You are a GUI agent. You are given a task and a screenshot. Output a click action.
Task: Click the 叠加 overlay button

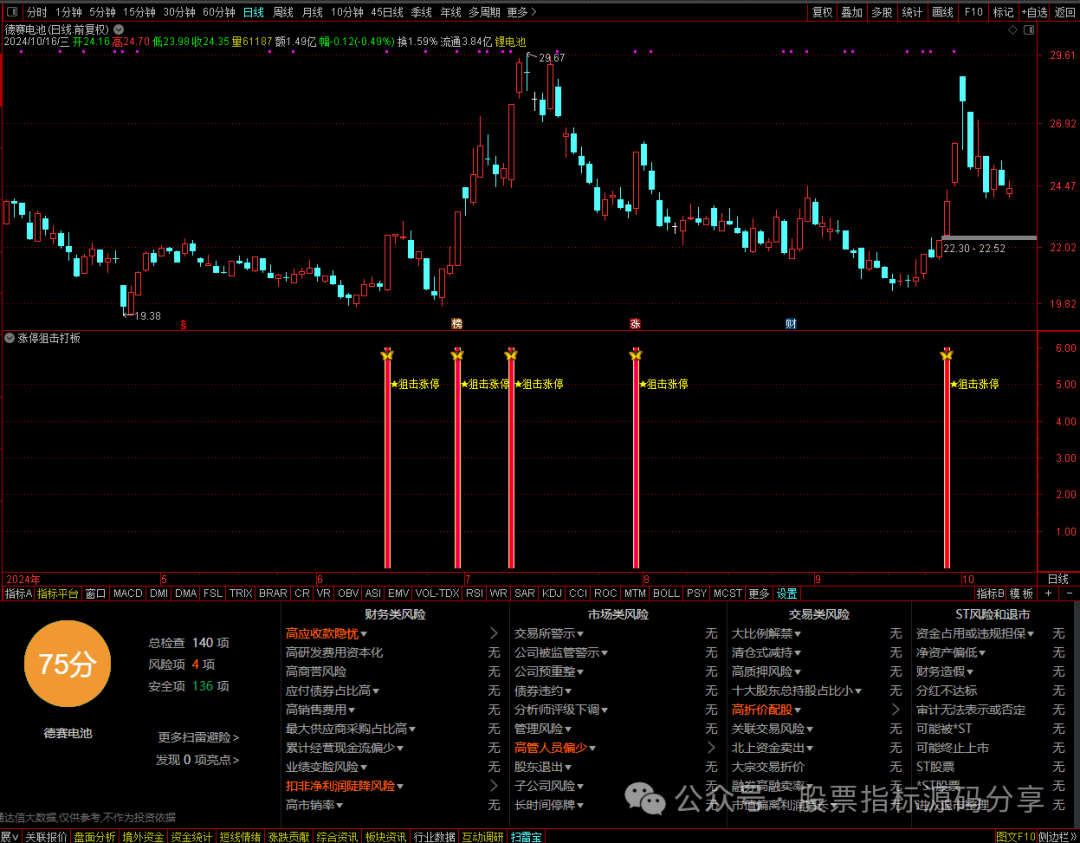pyautogui.click(x=852, y=12)
